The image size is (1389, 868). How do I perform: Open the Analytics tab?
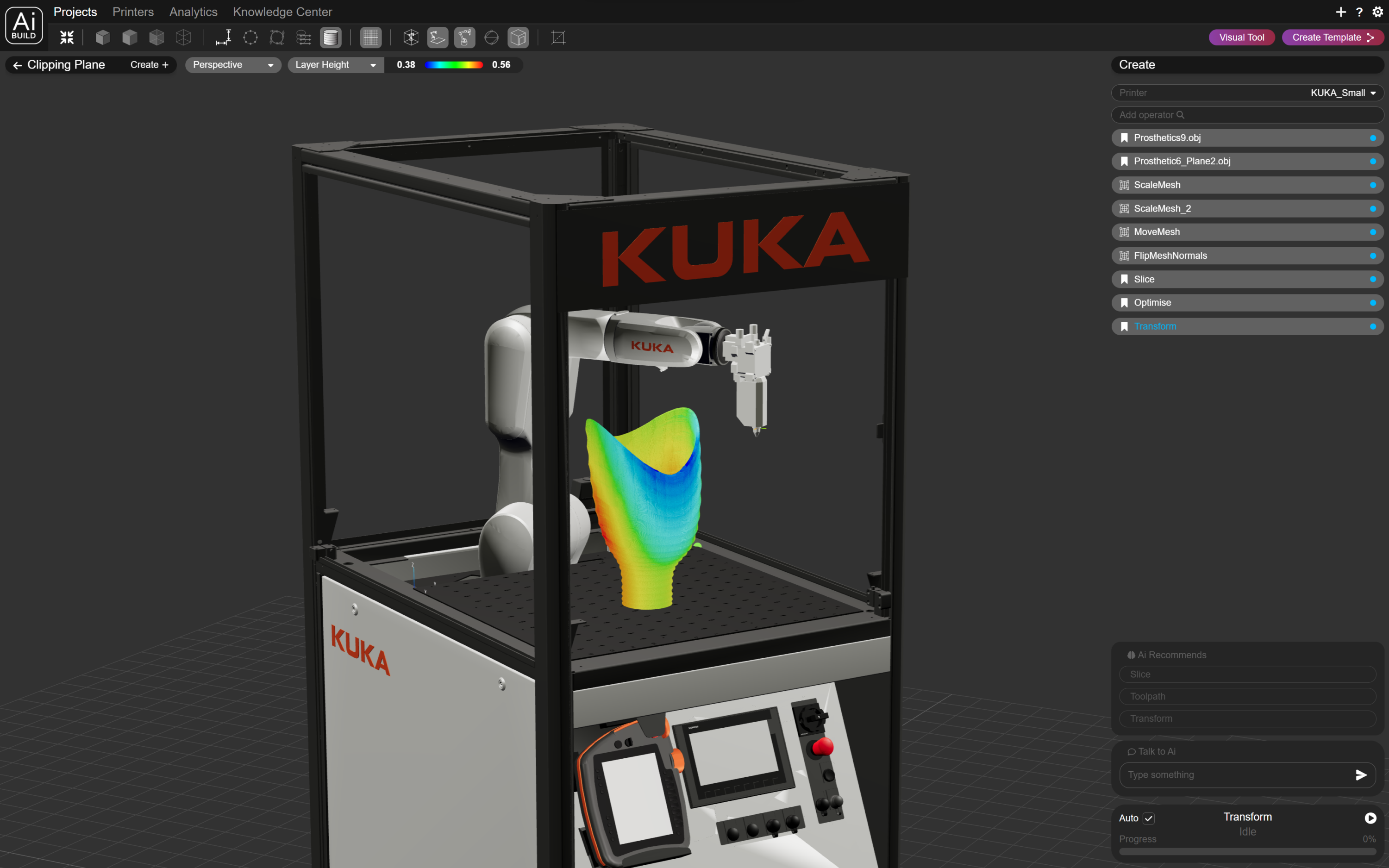pyautogui.click(x=193, y=12)
